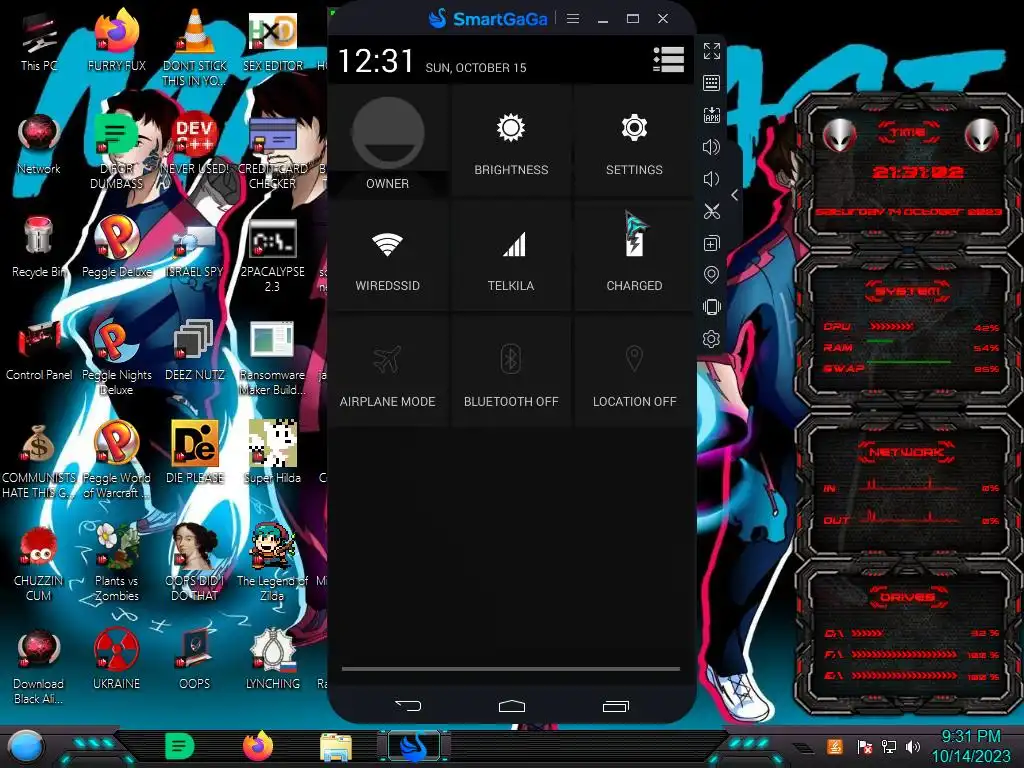
Task: Select the Network desktop icon
Action: [39, 145]
